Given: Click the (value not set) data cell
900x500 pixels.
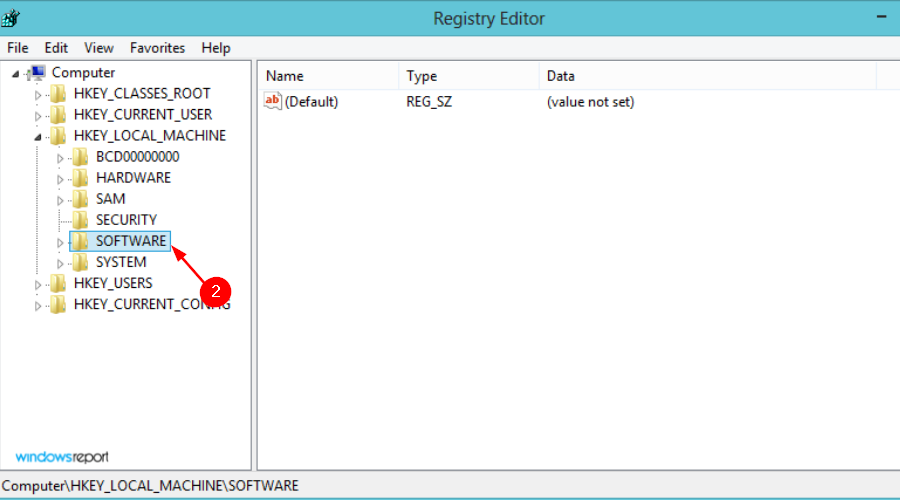Looking at the screenshot, I should tap(591, 102).
